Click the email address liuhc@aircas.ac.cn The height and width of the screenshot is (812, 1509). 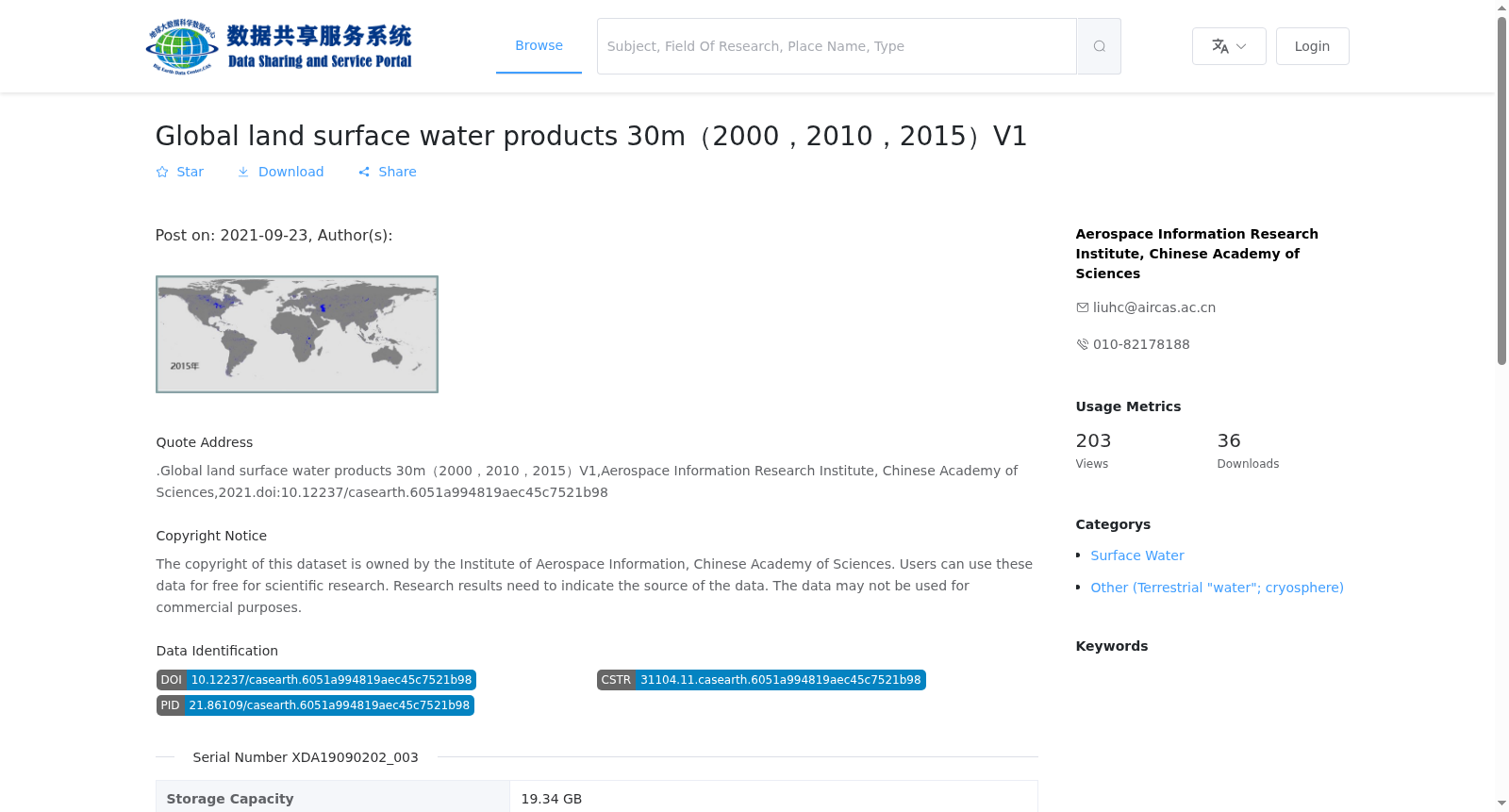(1154, 307)
